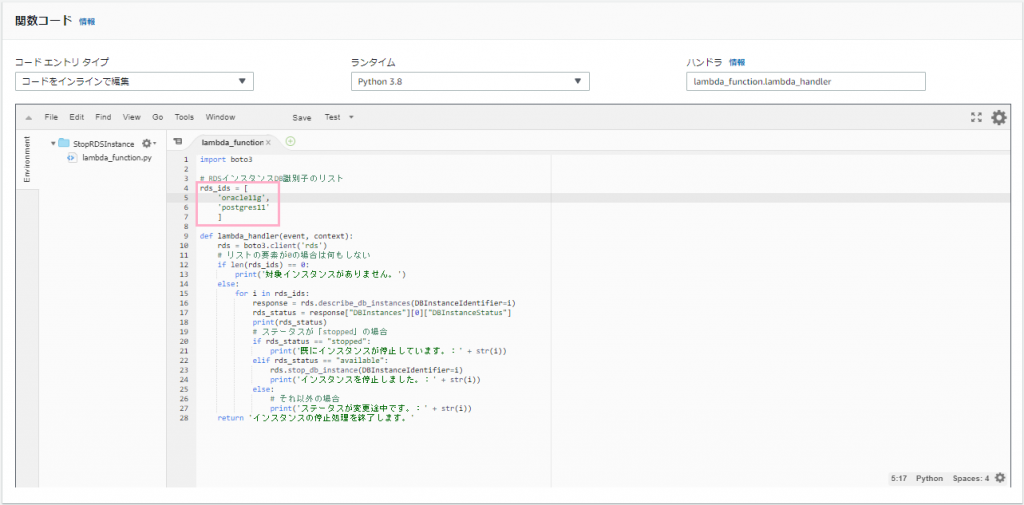The width and height of the screenshot is (1024, 505).
Task: Add new tab with plus icon
Action: (x=291, y=141)
